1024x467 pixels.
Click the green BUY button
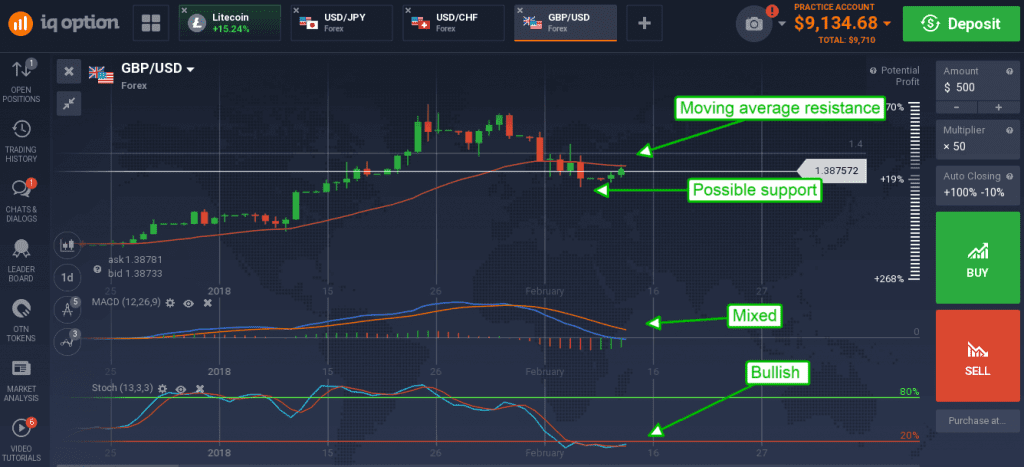click(x=978, y=257)
